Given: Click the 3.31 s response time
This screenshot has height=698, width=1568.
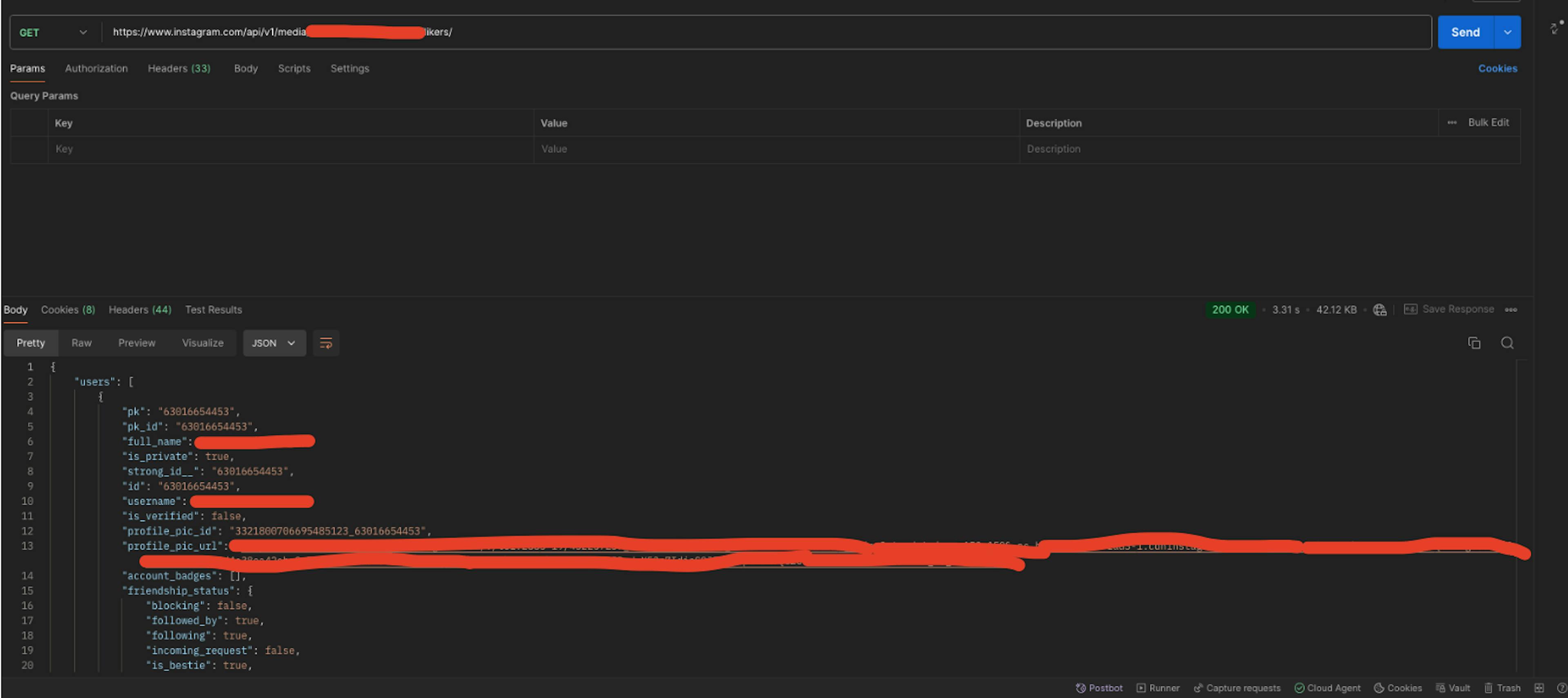Looking at the screenshot, I should [1285, 310].
